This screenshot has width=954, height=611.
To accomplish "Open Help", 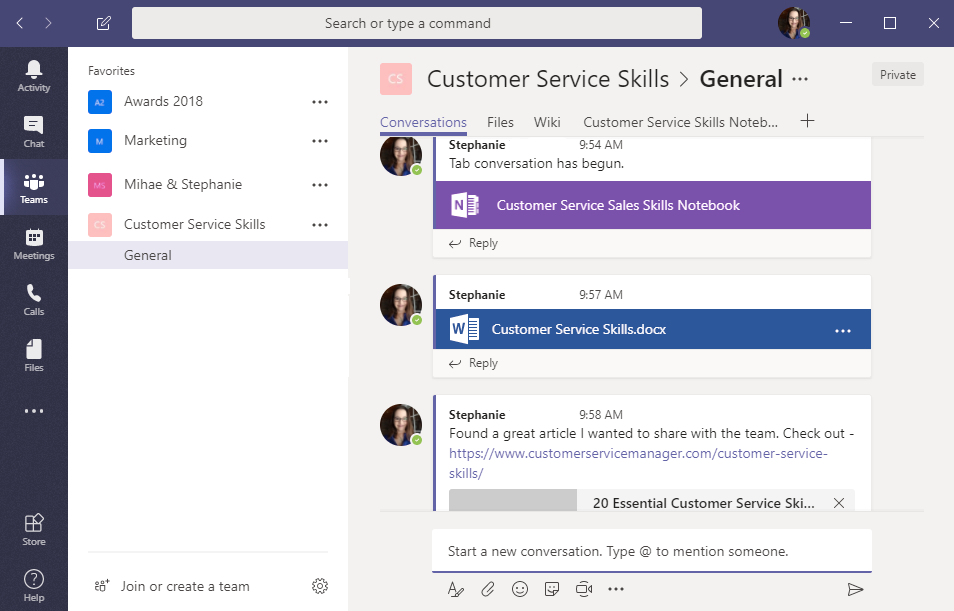I will coord(33,585).
